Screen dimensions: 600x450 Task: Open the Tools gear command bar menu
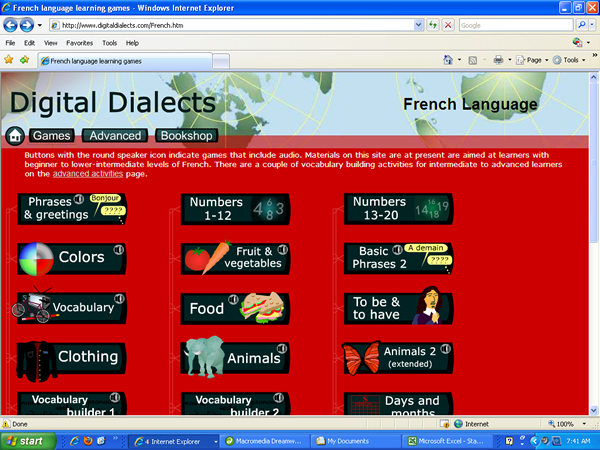coord(569,60)
